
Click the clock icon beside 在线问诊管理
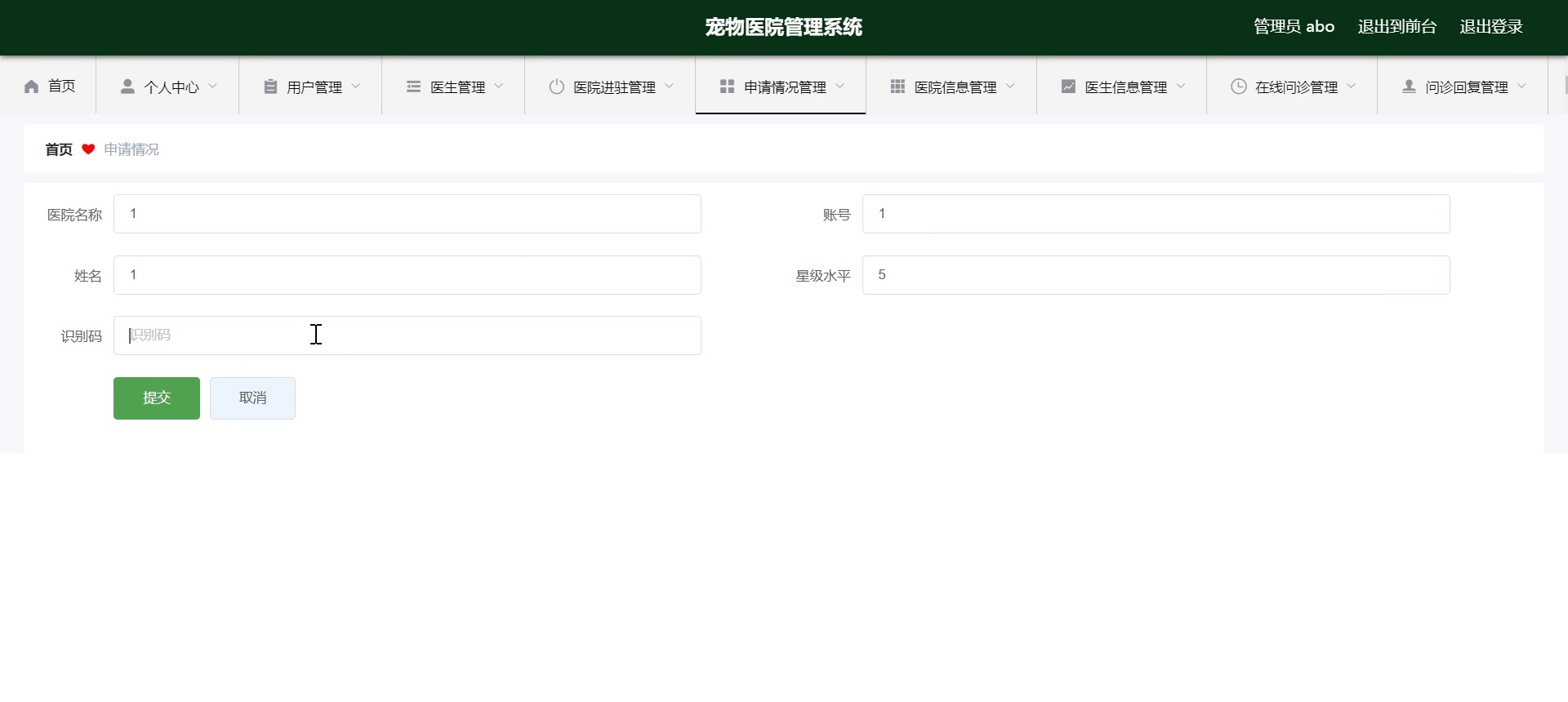coord(1239,87)
